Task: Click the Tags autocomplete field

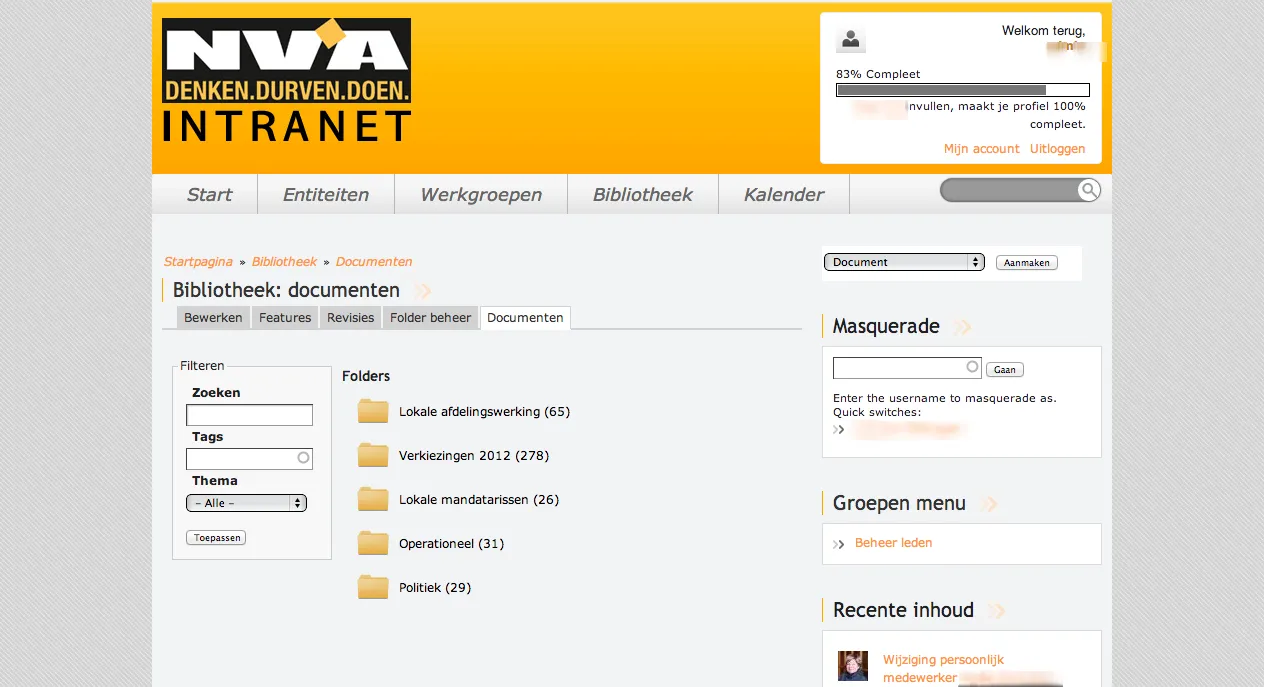Action: (x=249, y=459)
